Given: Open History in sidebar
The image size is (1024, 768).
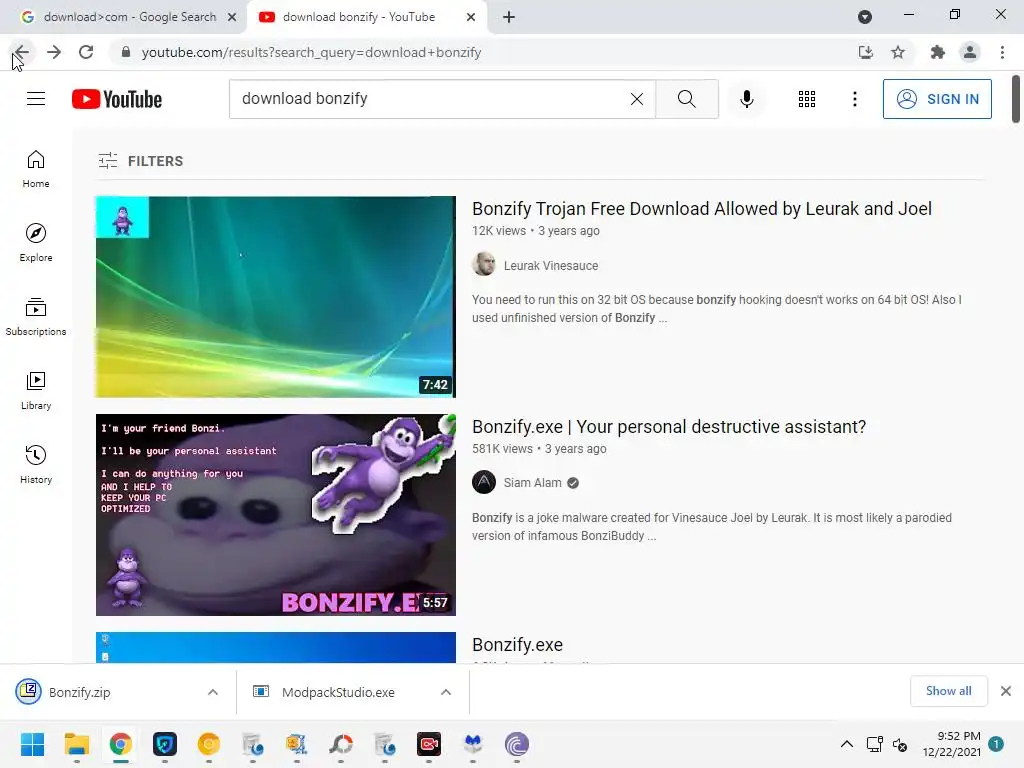Looking at the screenshot, I should click(x=36, y=464).
